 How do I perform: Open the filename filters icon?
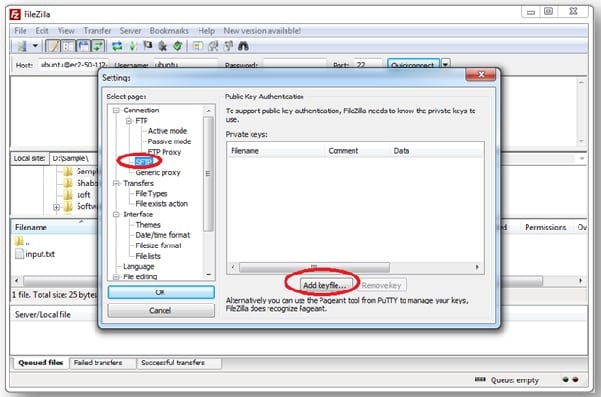(x=198, y=46)
